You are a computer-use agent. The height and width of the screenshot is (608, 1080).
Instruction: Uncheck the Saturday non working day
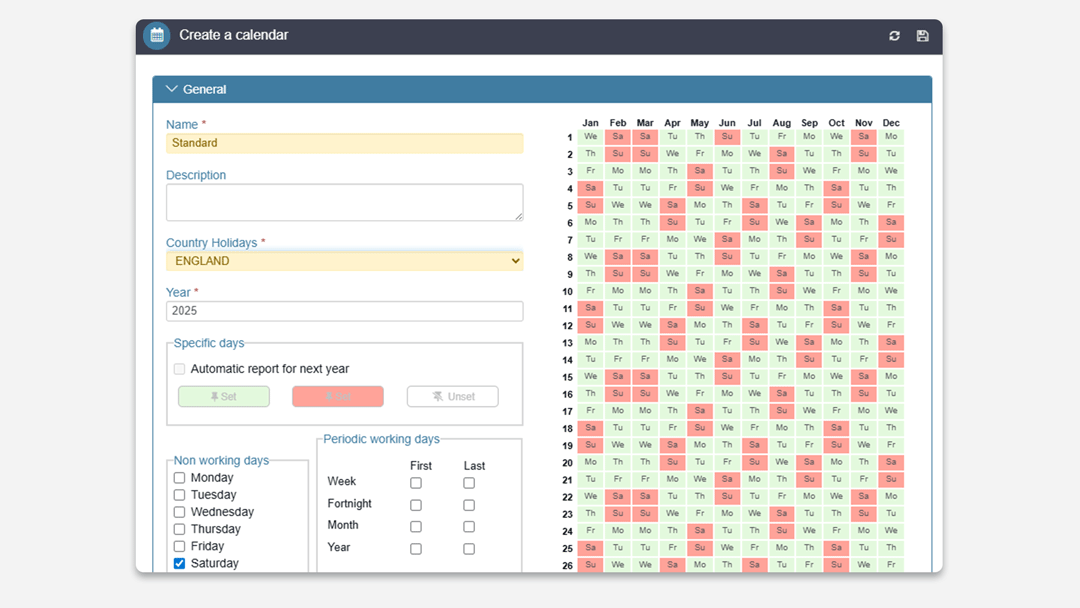pos(180,564)
